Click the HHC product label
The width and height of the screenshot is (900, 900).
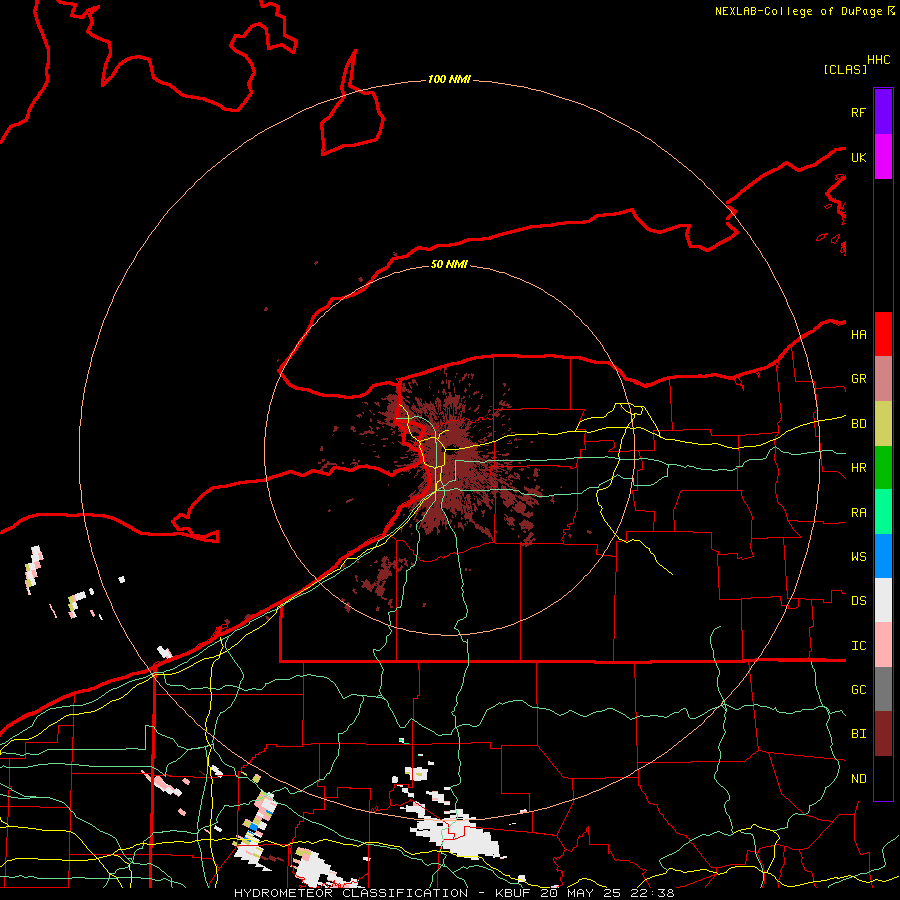click(x=879, y=60)
